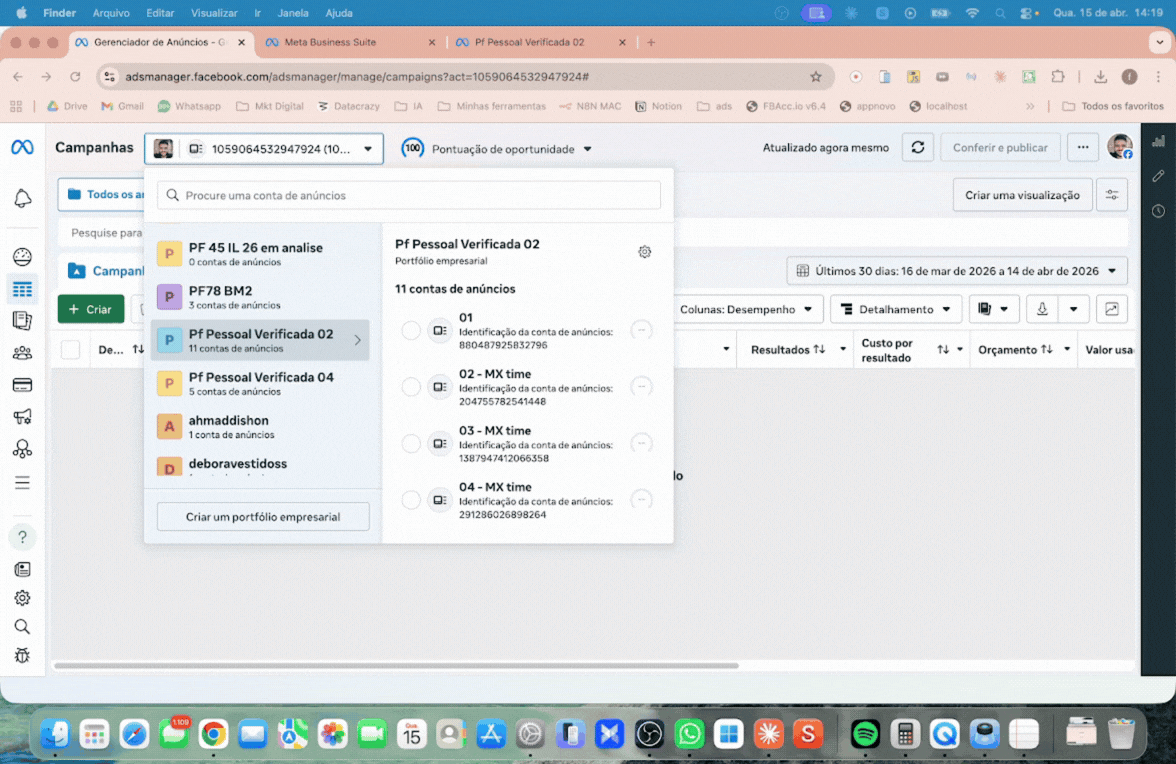
Task: Open megaphone advertising settings icon
Action: (x=22, y=417)
